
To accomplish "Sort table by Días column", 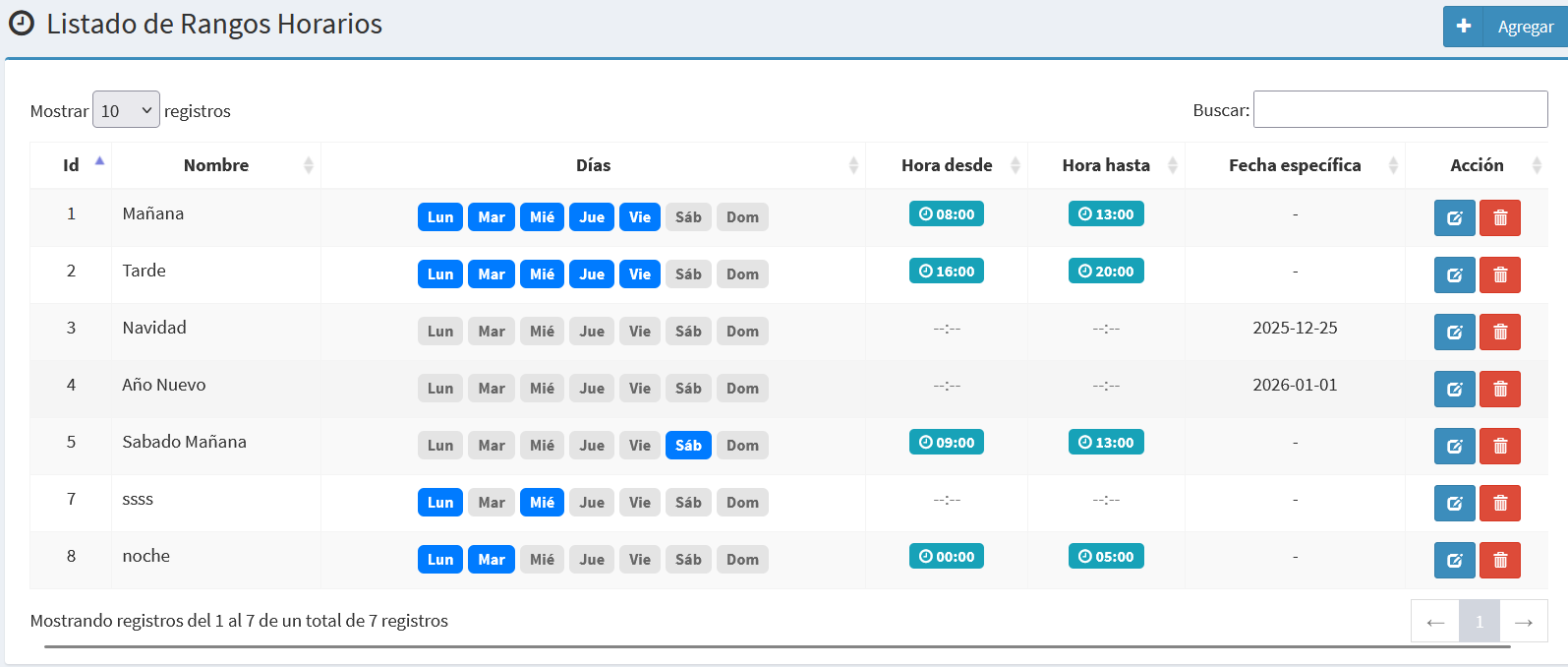I will coord(593,165).
